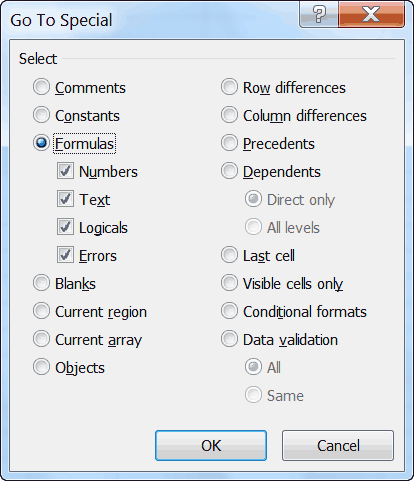Click the OK button
Screen dimensions: 414x481
coord(211,446)
